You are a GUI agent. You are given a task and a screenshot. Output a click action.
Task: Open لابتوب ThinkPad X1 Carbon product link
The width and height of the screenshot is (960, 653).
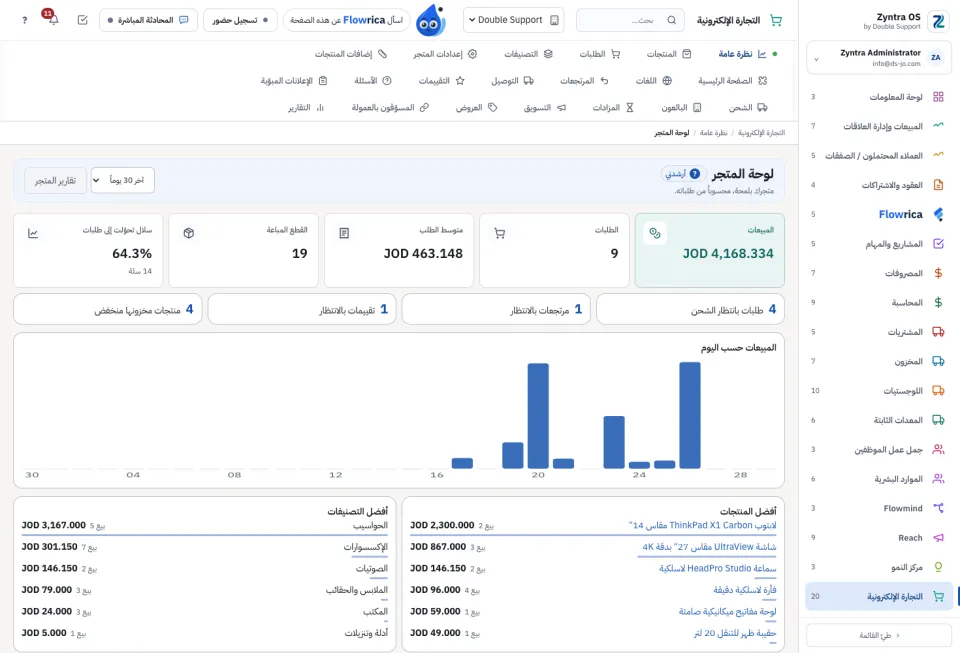click(702, 526)
